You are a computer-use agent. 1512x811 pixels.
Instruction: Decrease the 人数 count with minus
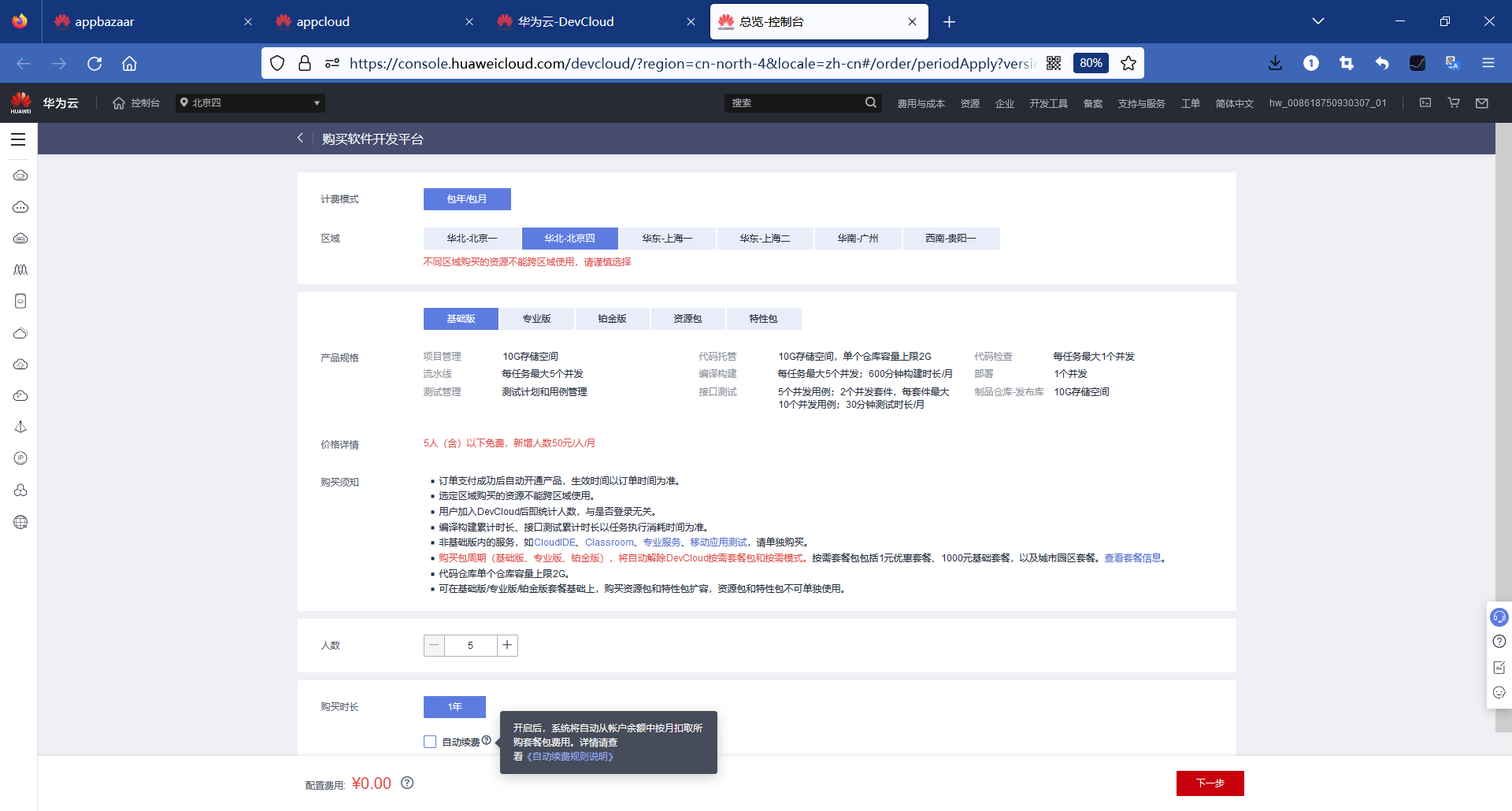pos(434,646)
